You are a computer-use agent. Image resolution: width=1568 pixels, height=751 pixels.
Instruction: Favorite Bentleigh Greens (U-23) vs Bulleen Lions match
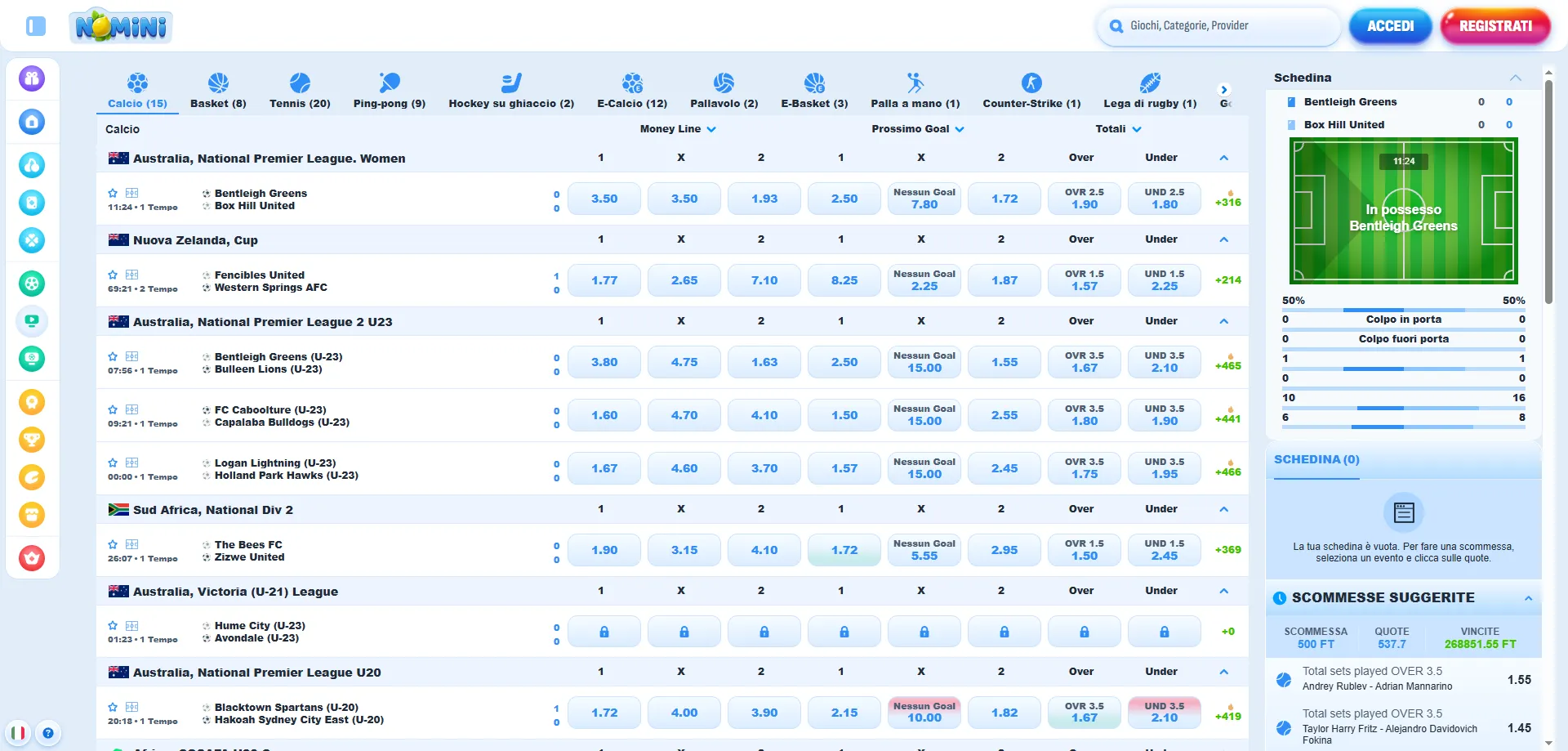pos(113,356)
